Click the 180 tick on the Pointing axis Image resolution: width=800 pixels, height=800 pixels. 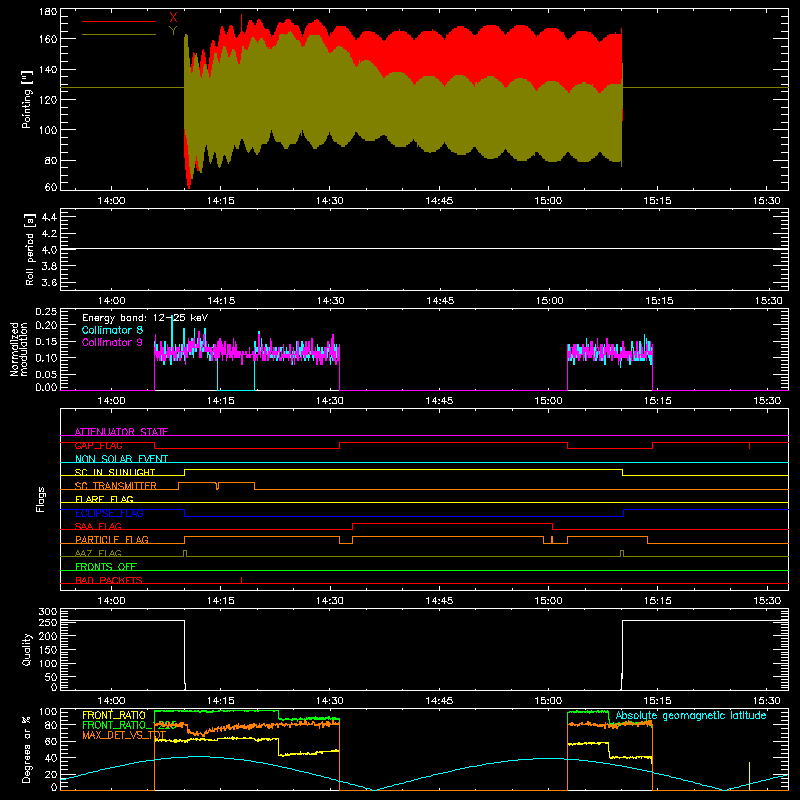[x=47, y=12]
